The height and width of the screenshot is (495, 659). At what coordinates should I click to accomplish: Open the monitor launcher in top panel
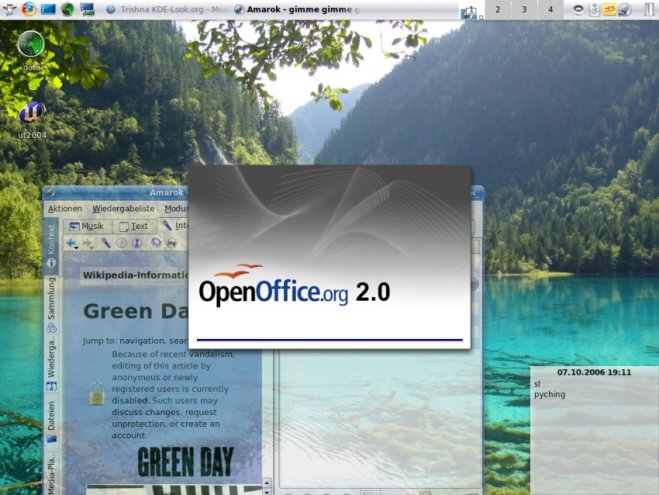(x=87, y=9)
